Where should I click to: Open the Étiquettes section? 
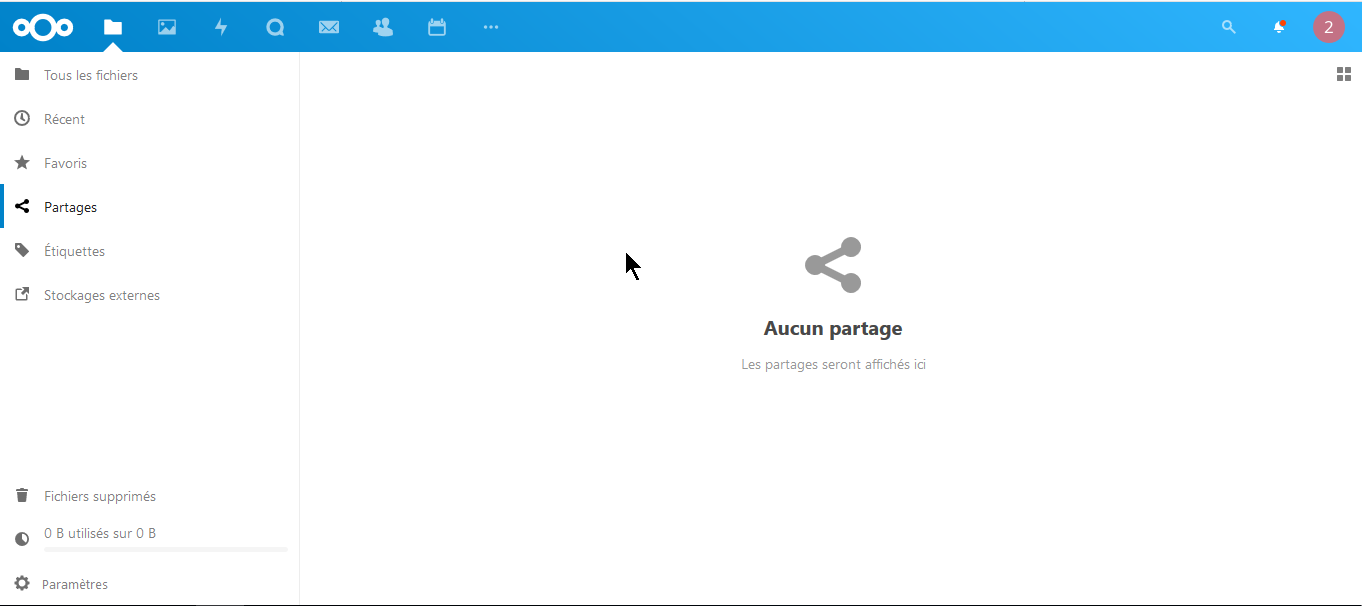pos(74,251)
